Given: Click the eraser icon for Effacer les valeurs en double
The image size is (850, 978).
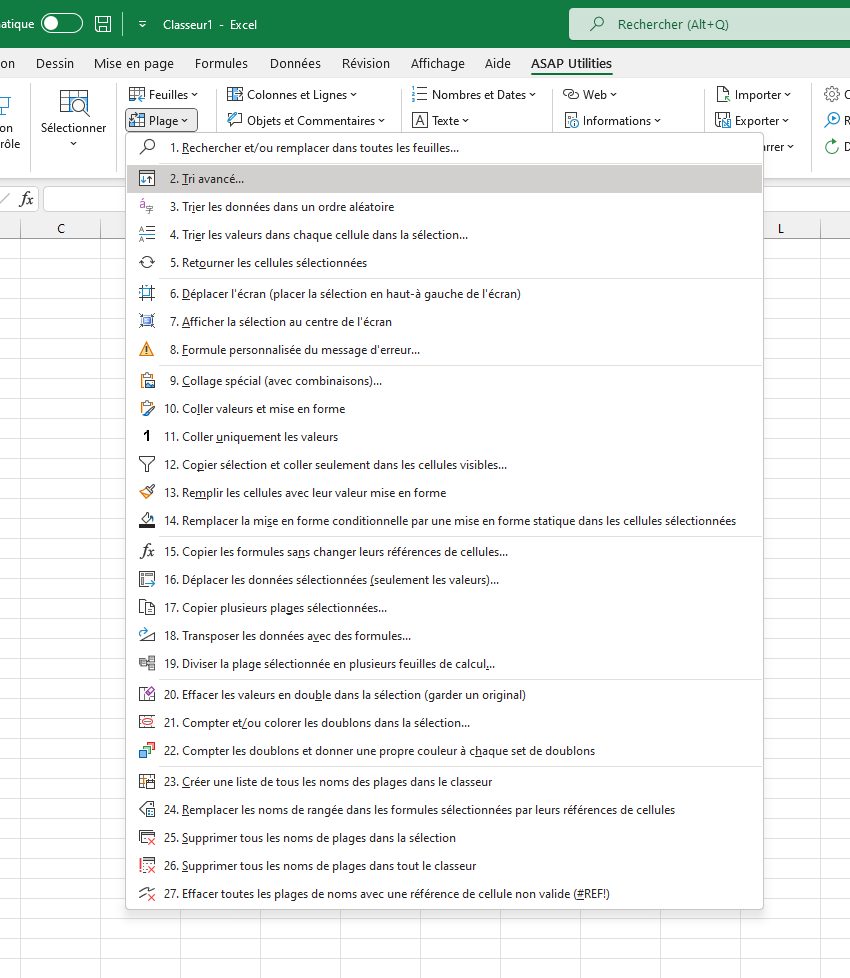Looking at the screenshot, I should pos(147,694).
